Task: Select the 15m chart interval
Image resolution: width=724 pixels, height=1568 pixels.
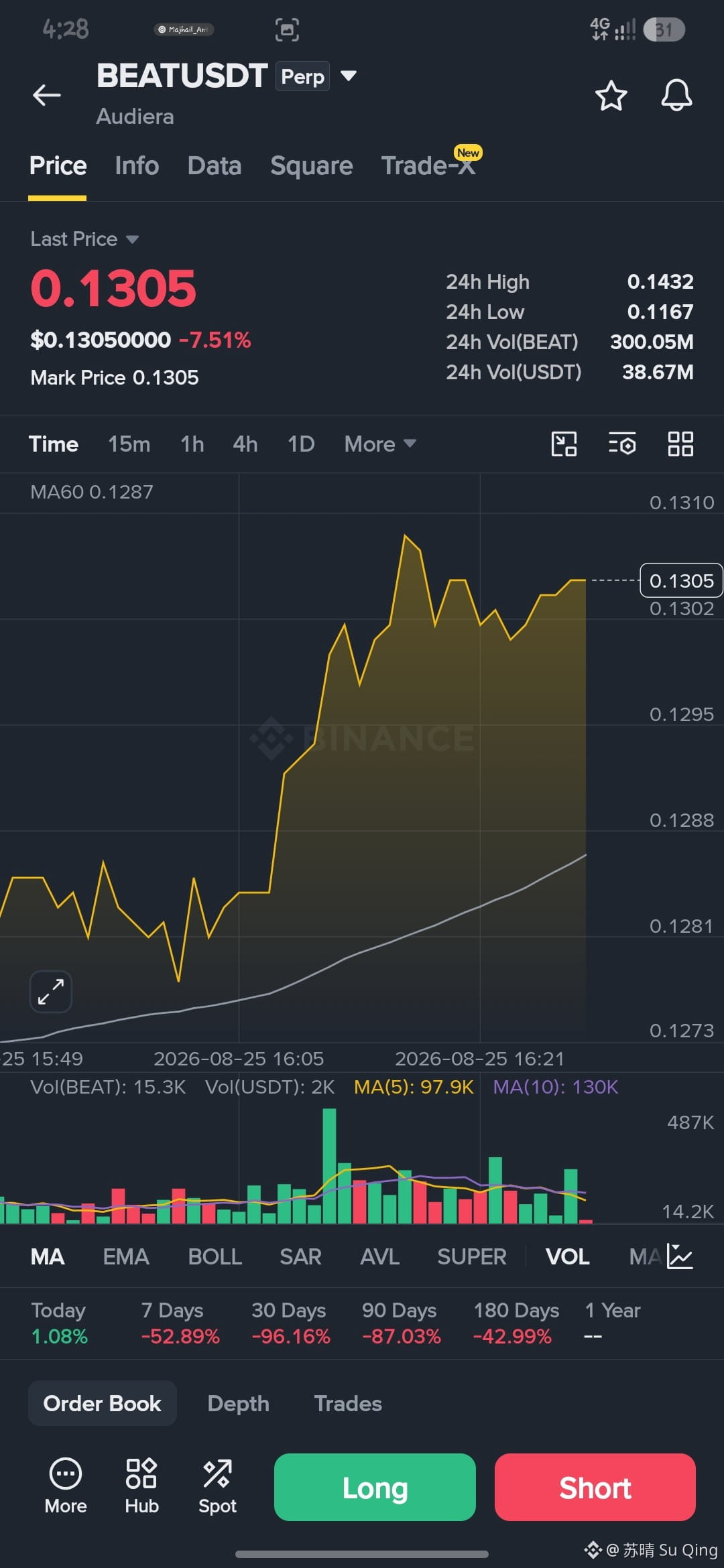Action: (129, 444)
